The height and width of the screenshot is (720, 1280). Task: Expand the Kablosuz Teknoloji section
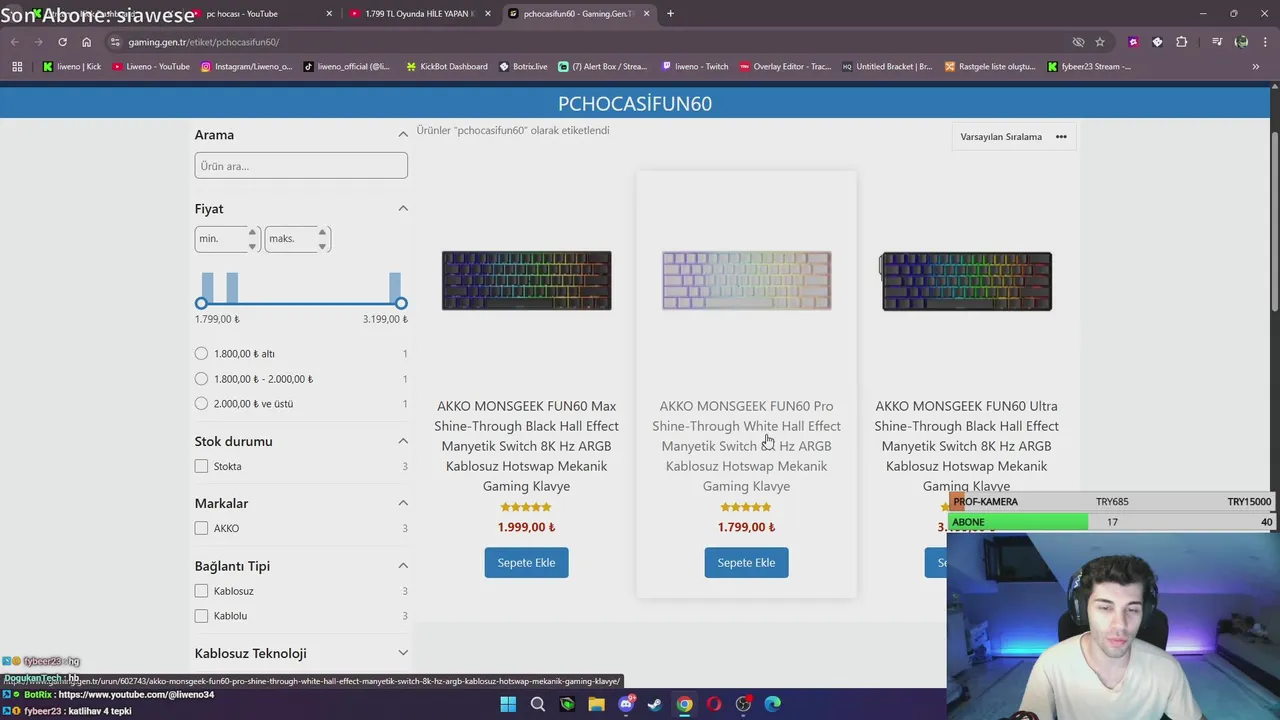[403, 653]
